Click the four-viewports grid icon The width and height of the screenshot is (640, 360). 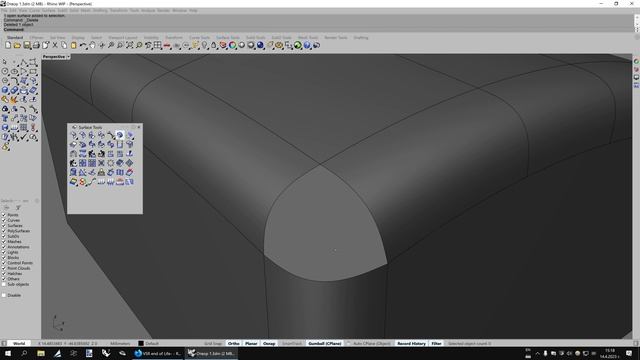[x=158, y=45]
